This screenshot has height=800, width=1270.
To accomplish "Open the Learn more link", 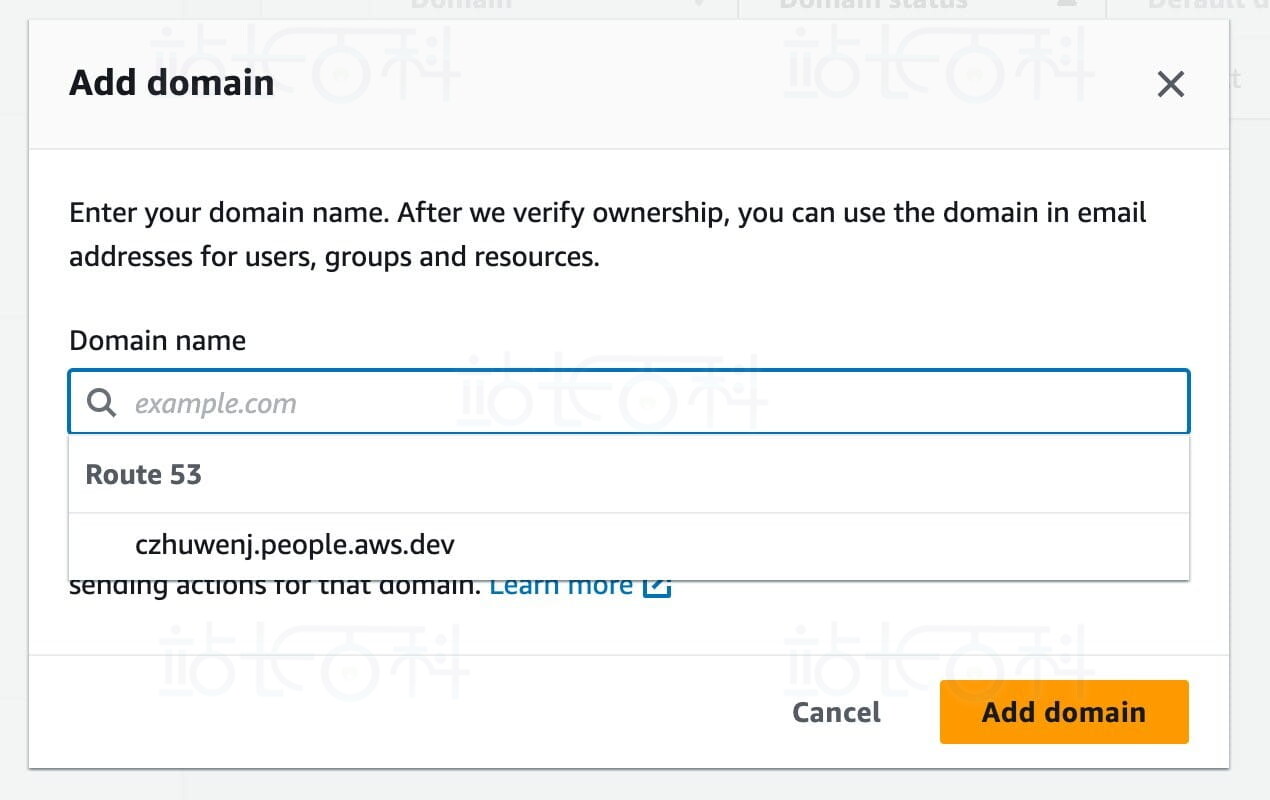I will click(560, 587).
